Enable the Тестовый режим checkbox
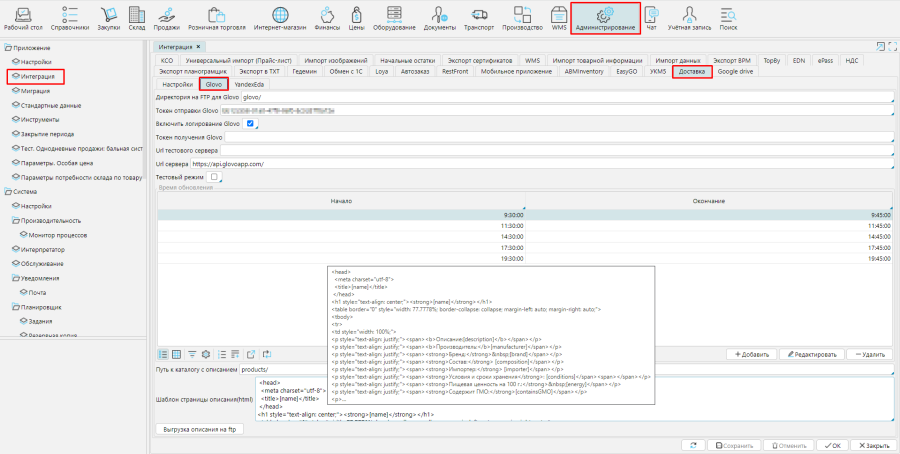Image resolution: width=900 pixels, height=454 pixels. click(214, 177)
